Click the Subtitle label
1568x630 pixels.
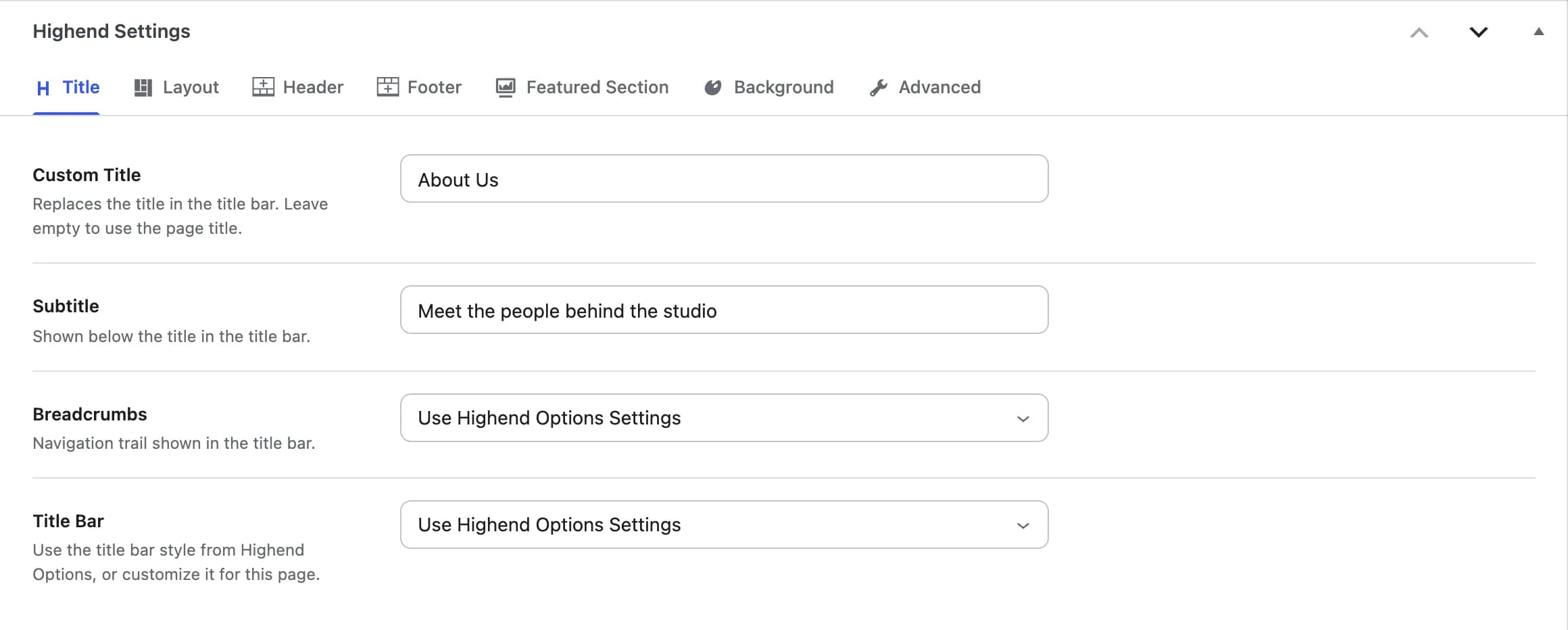[x=66, y=306]
